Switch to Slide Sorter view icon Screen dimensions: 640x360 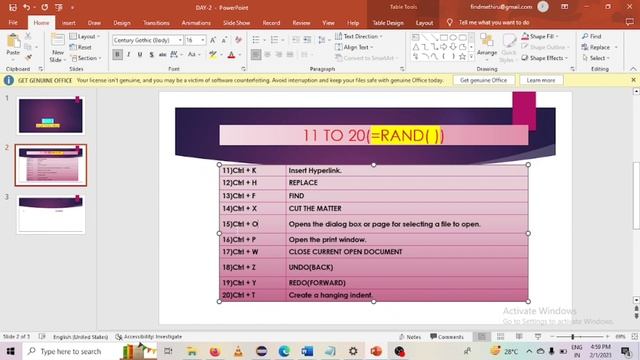pos(500,336)
